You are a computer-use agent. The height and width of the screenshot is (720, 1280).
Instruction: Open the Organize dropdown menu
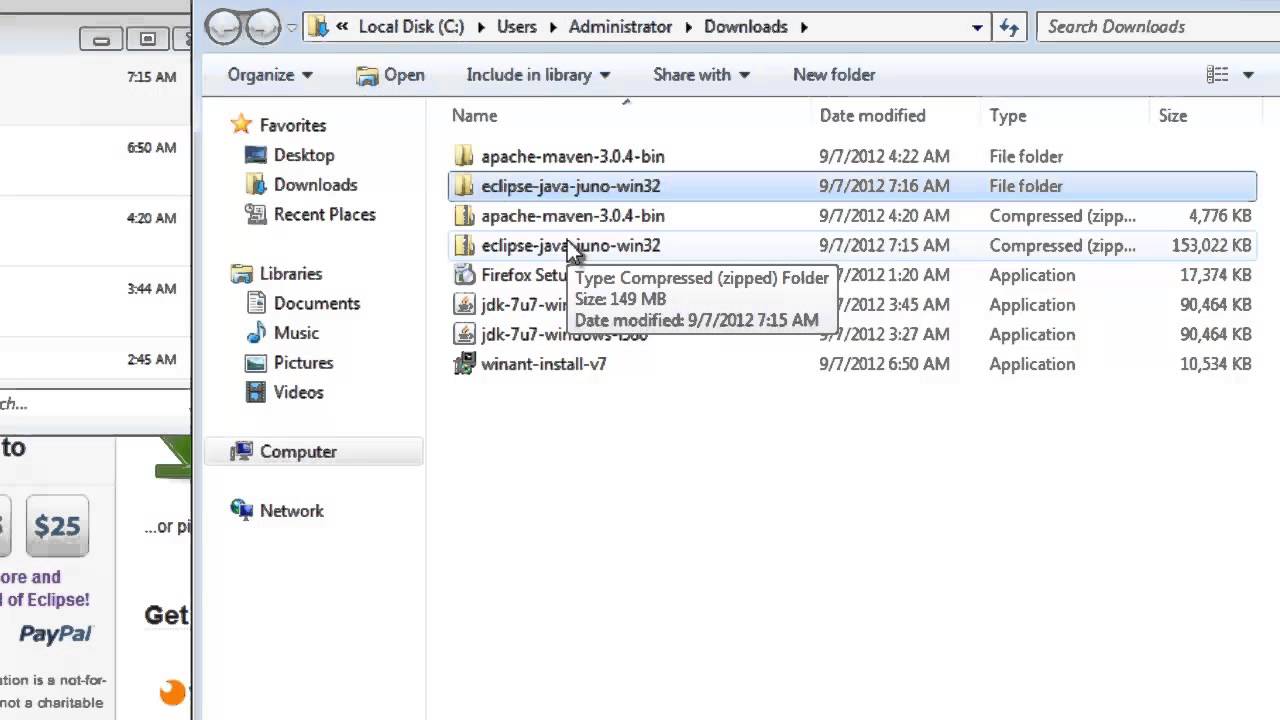pos(269,75)
